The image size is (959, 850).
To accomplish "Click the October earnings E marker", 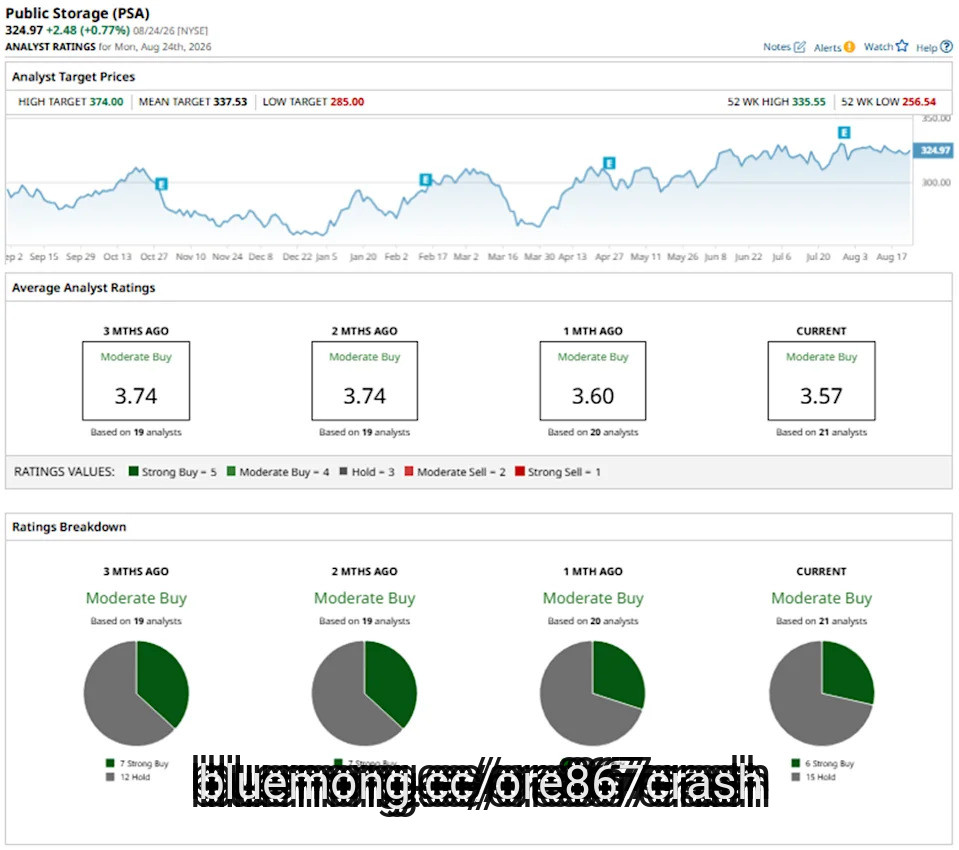I will coord(161,183).
